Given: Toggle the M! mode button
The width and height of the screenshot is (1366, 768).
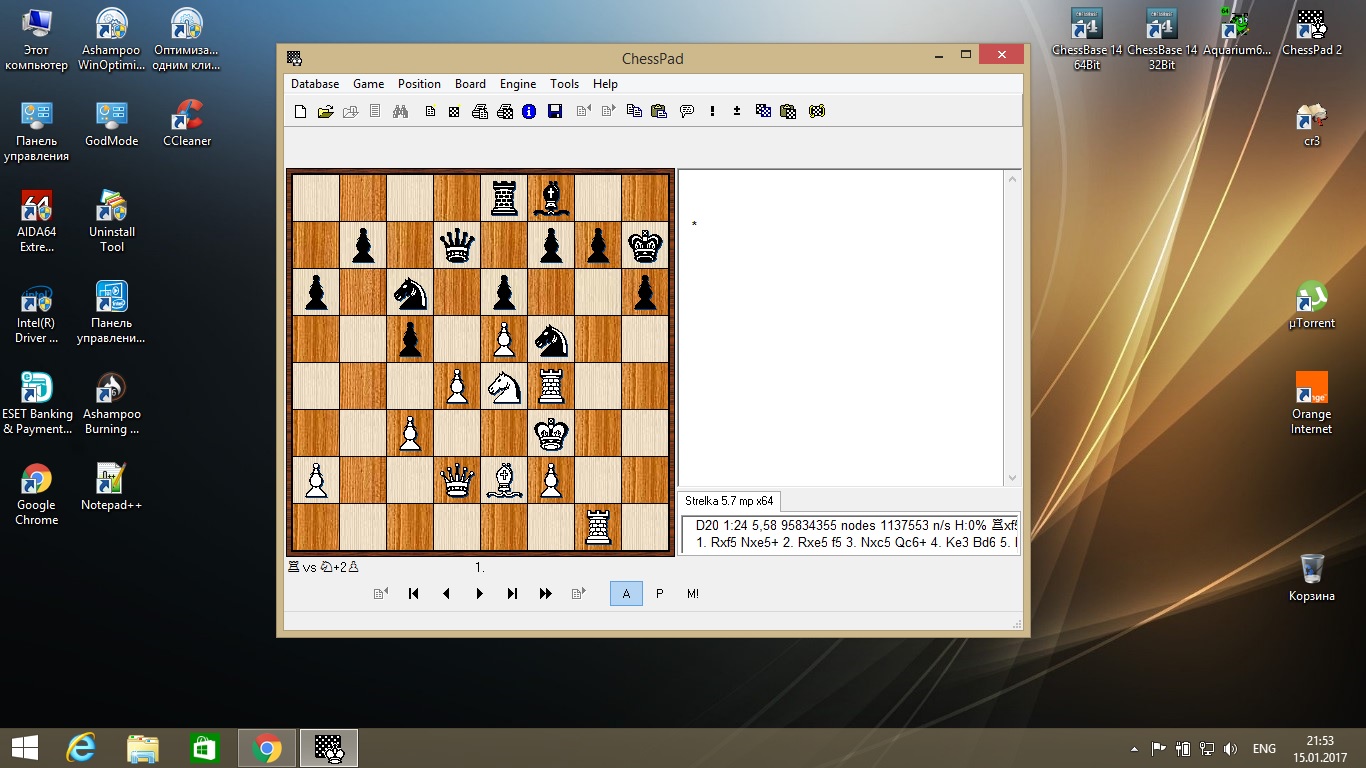Looking at the screenshot, I should click(692, 593).
